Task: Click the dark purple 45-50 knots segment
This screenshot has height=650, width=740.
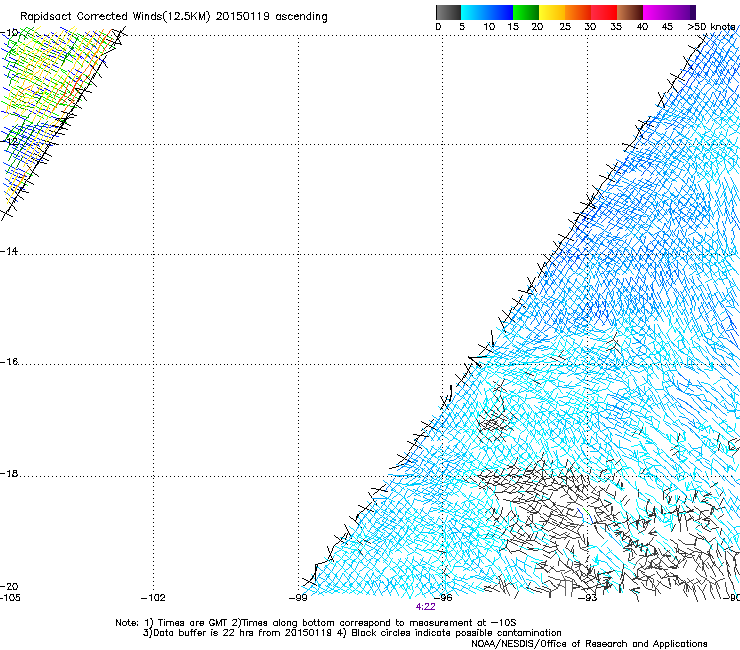Action: (682, 12)
